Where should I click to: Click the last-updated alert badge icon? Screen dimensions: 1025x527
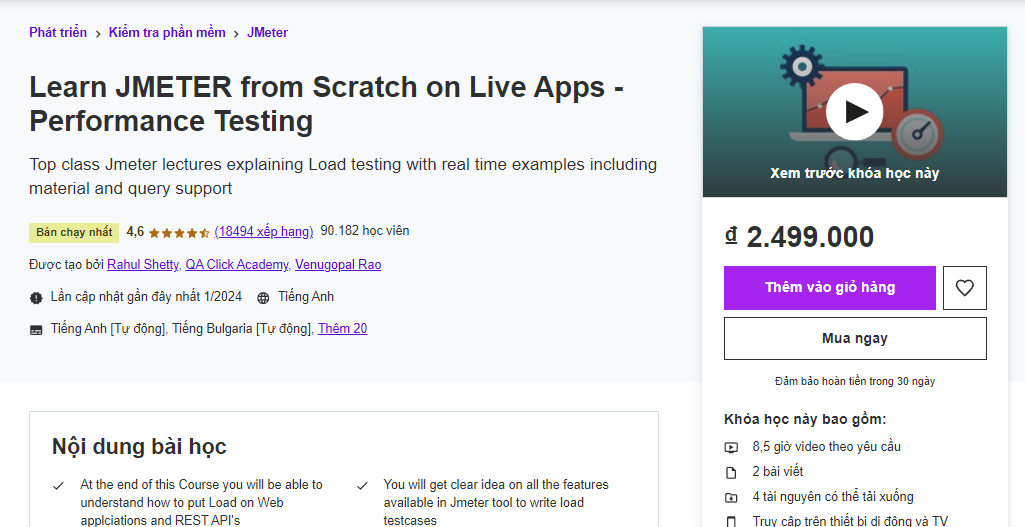click(37, 298)
